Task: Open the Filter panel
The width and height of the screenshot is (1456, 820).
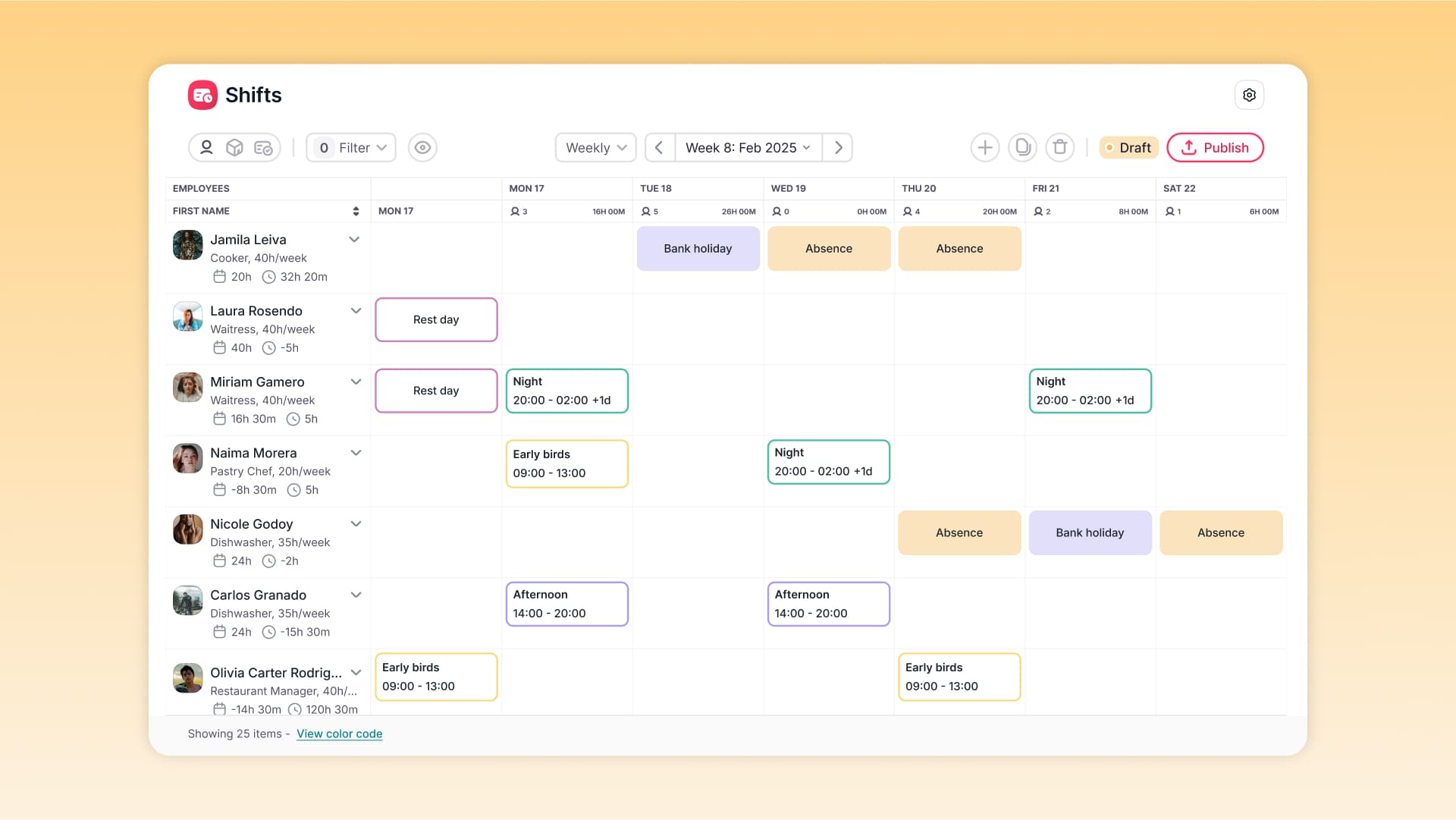Action: point(350,147)
